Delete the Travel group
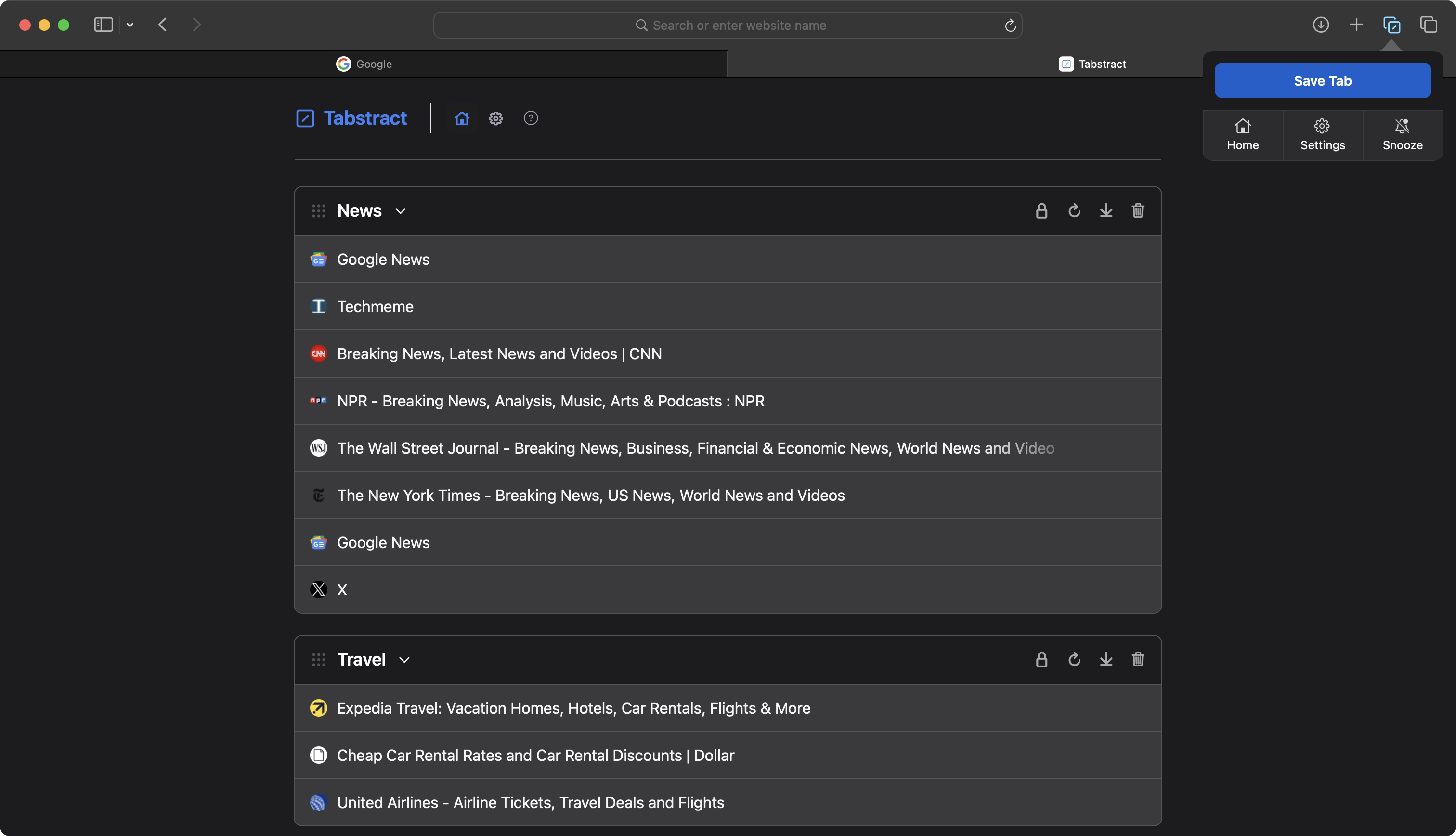Image resolution: width=1456 pixels, height=836 pixels. click(1137, 659)
